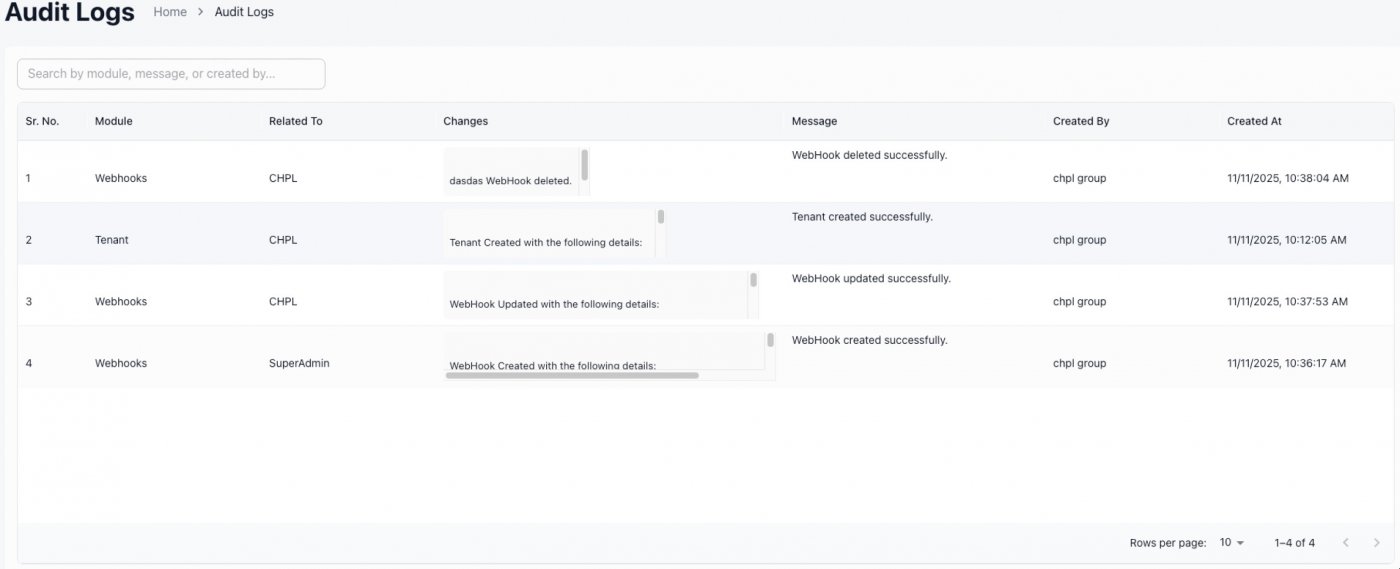Click vertical scrollbar in row 4 changes
1400x569 pixels.
(770, 340)
